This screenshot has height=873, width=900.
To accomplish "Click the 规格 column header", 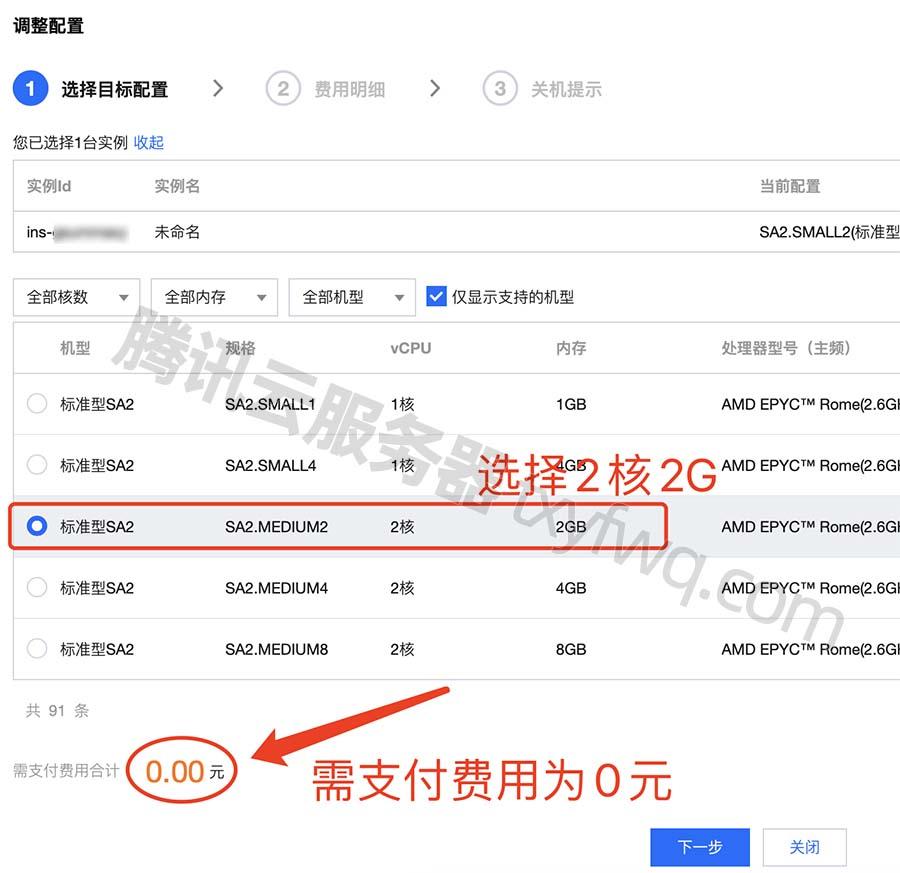I will (240, 348).
